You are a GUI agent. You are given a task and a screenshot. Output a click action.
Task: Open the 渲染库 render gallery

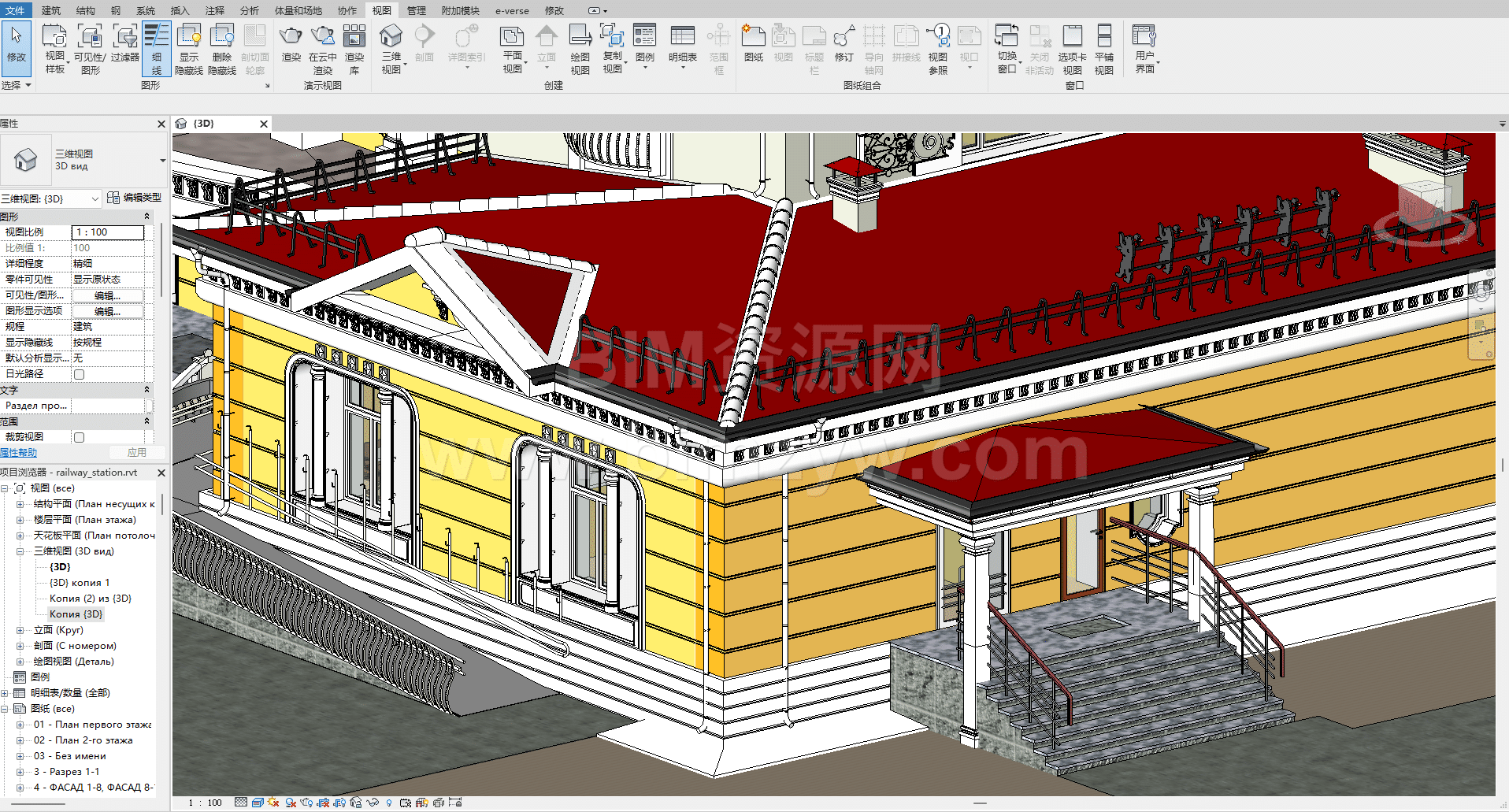click(x=354, y=49)
